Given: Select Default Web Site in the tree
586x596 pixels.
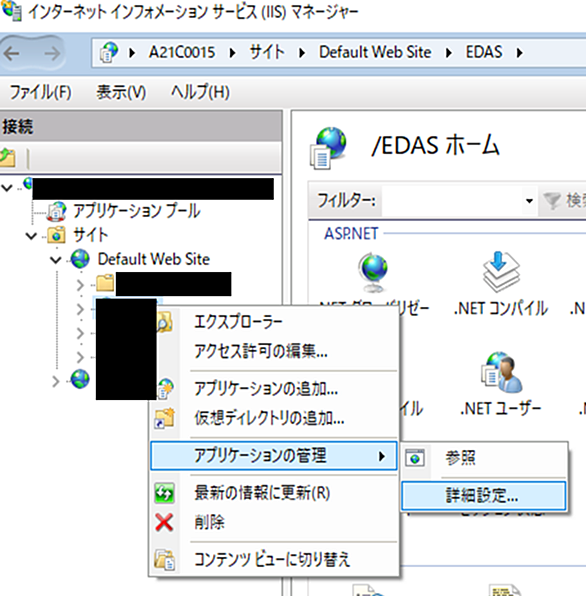Looking at the screenshot, I should (154, 259).
